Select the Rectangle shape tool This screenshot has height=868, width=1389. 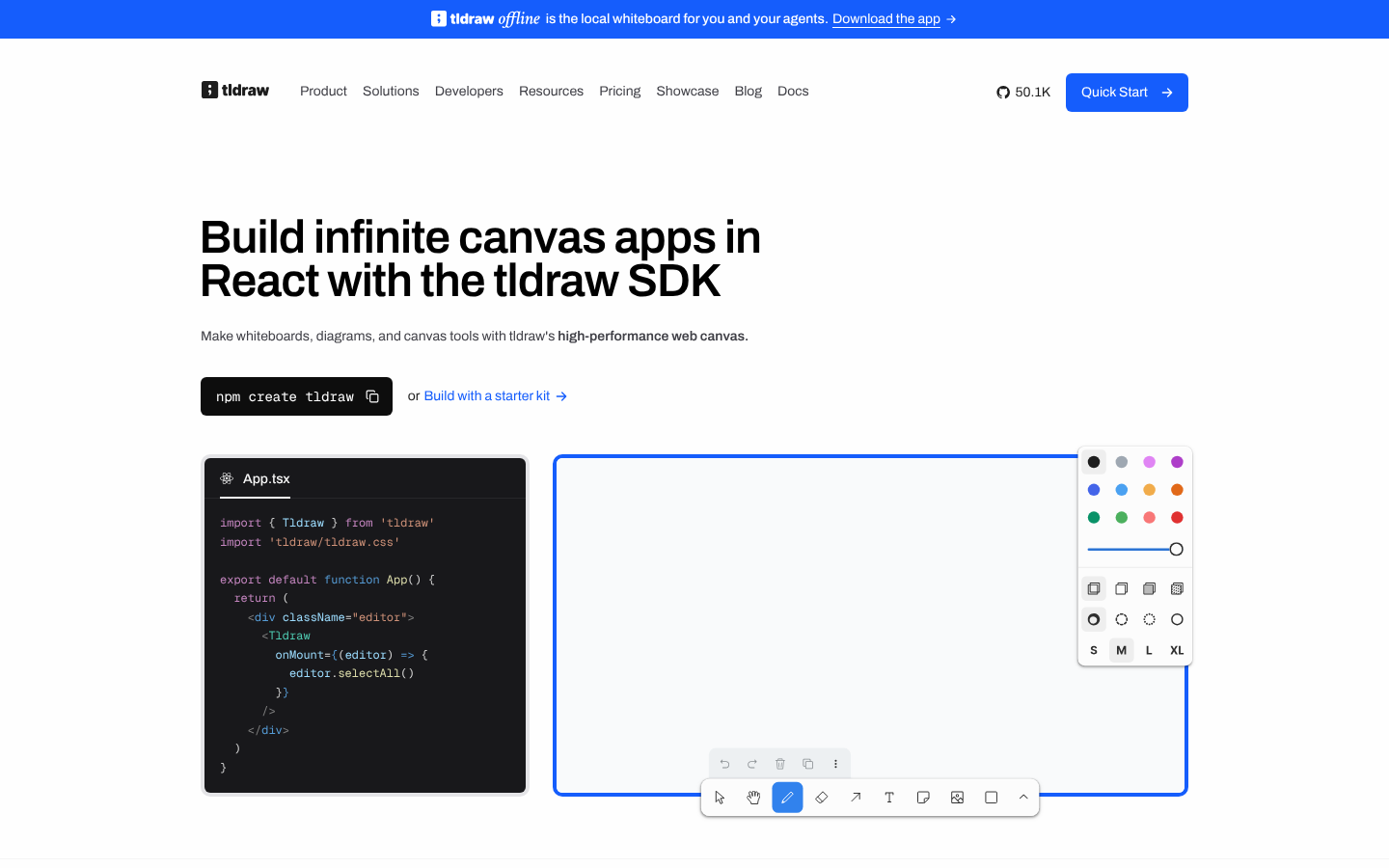[x=991, y=798]
